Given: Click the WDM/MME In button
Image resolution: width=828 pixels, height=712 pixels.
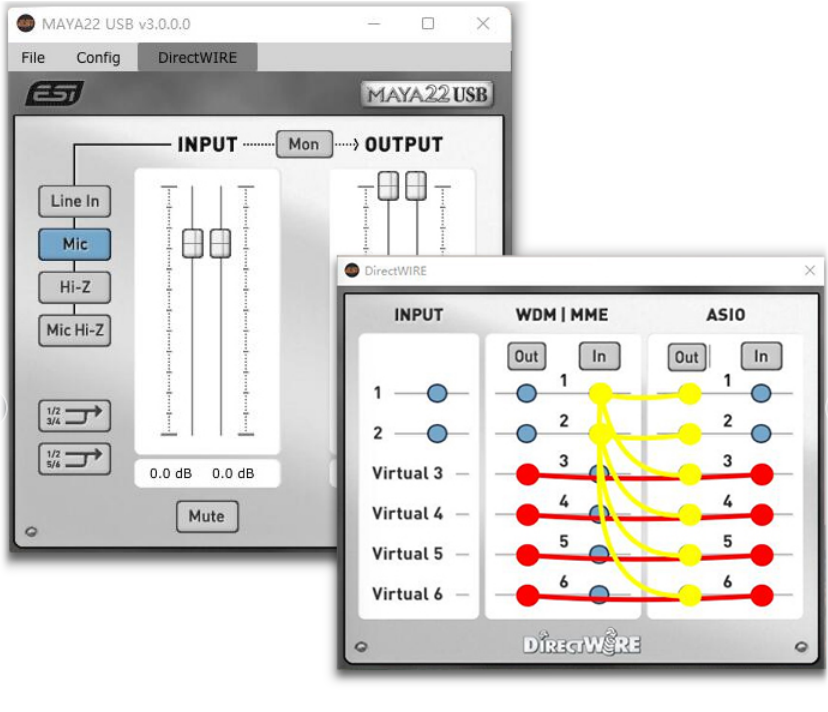Looking at the screenshot, I should [599, 357].
